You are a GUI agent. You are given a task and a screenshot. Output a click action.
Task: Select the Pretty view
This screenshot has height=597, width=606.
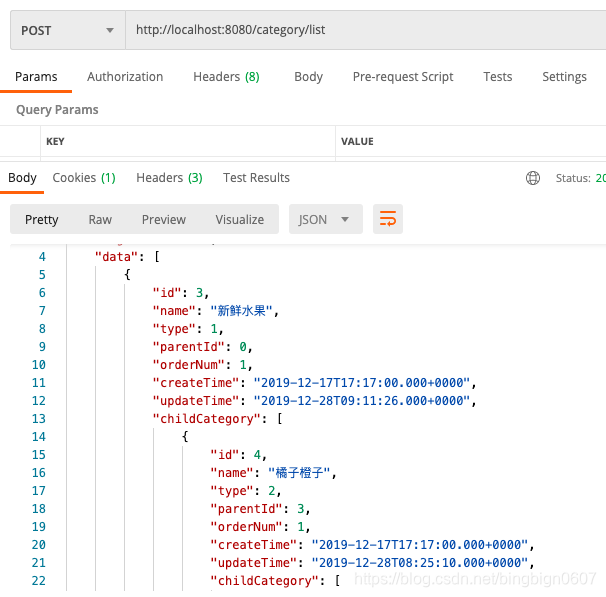click(x=41, y=219)
